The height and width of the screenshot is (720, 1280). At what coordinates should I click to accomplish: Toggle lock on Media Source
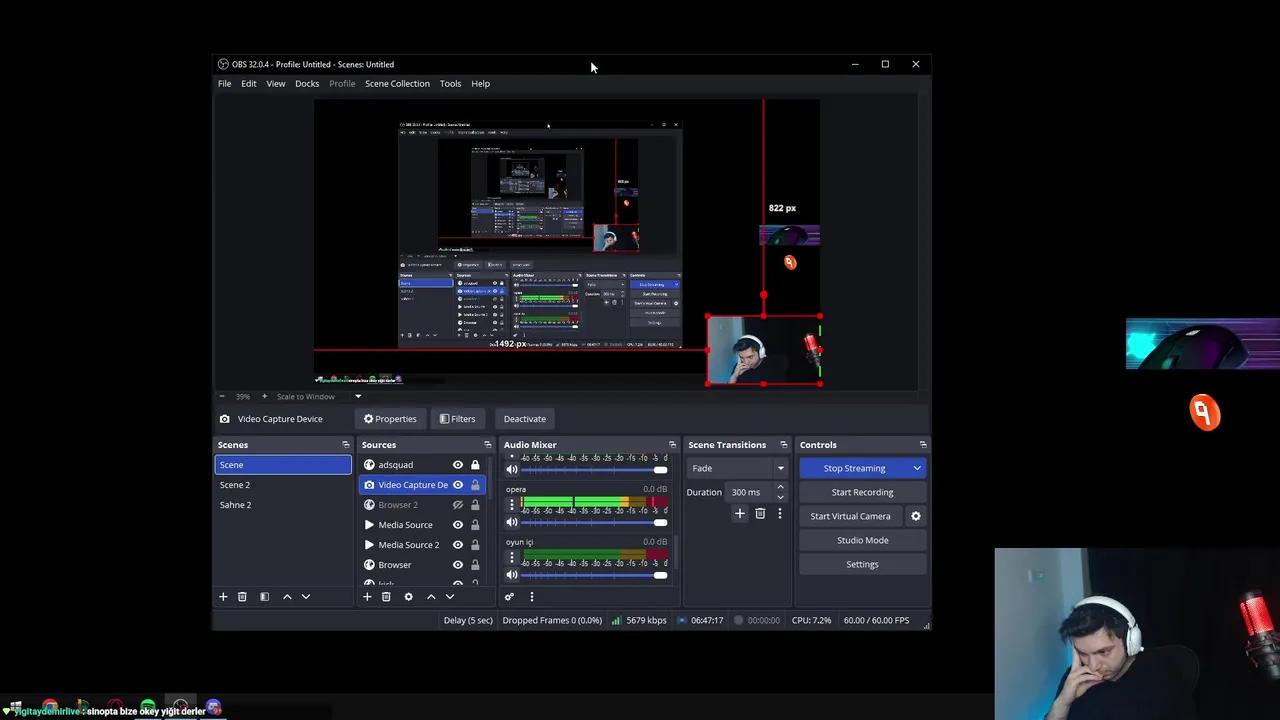pos(475,525)
